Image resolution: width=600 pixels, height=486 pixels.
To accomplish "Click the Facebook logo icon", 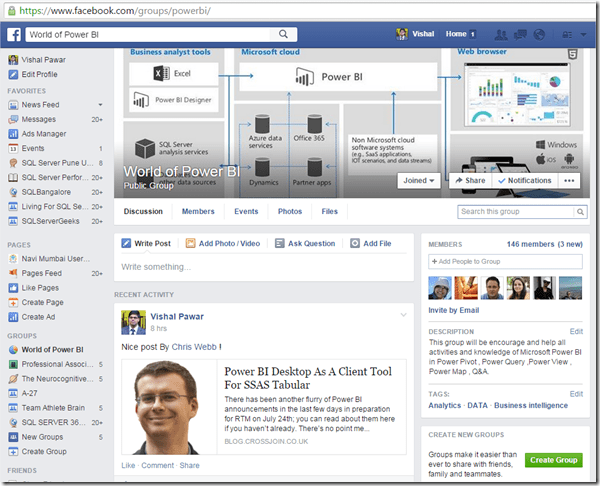I will [15, 34].
